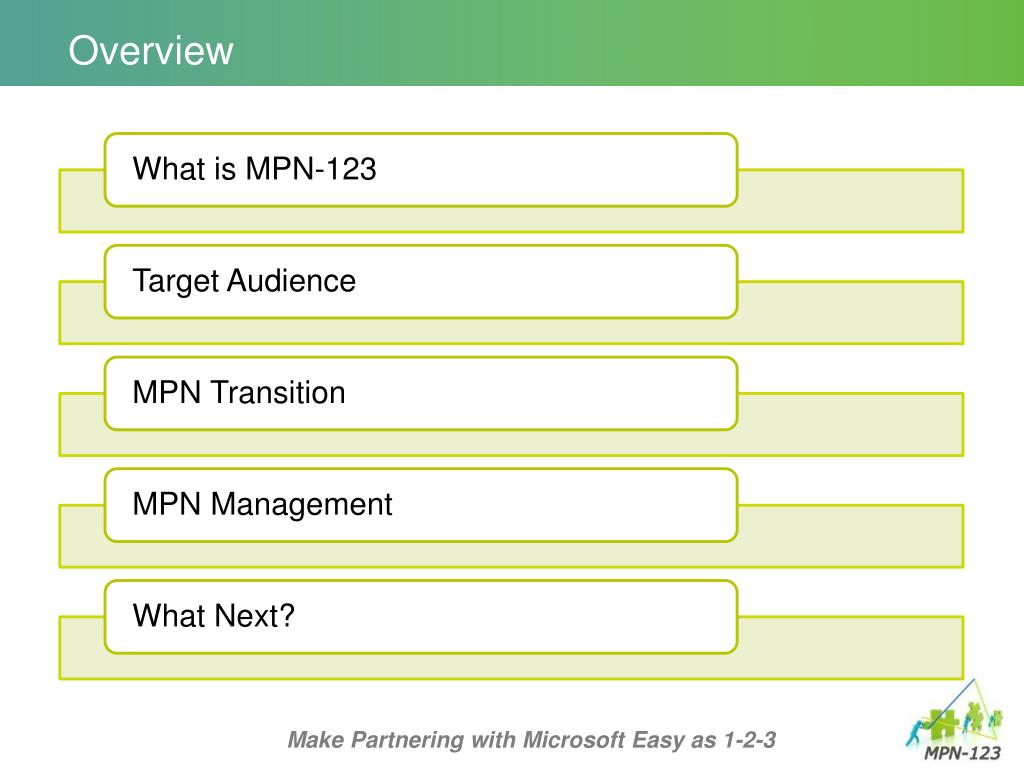1024x768 pixels.
Task: Click the pale green band behind 'What is MPN-123'
Action: (851, 200)
